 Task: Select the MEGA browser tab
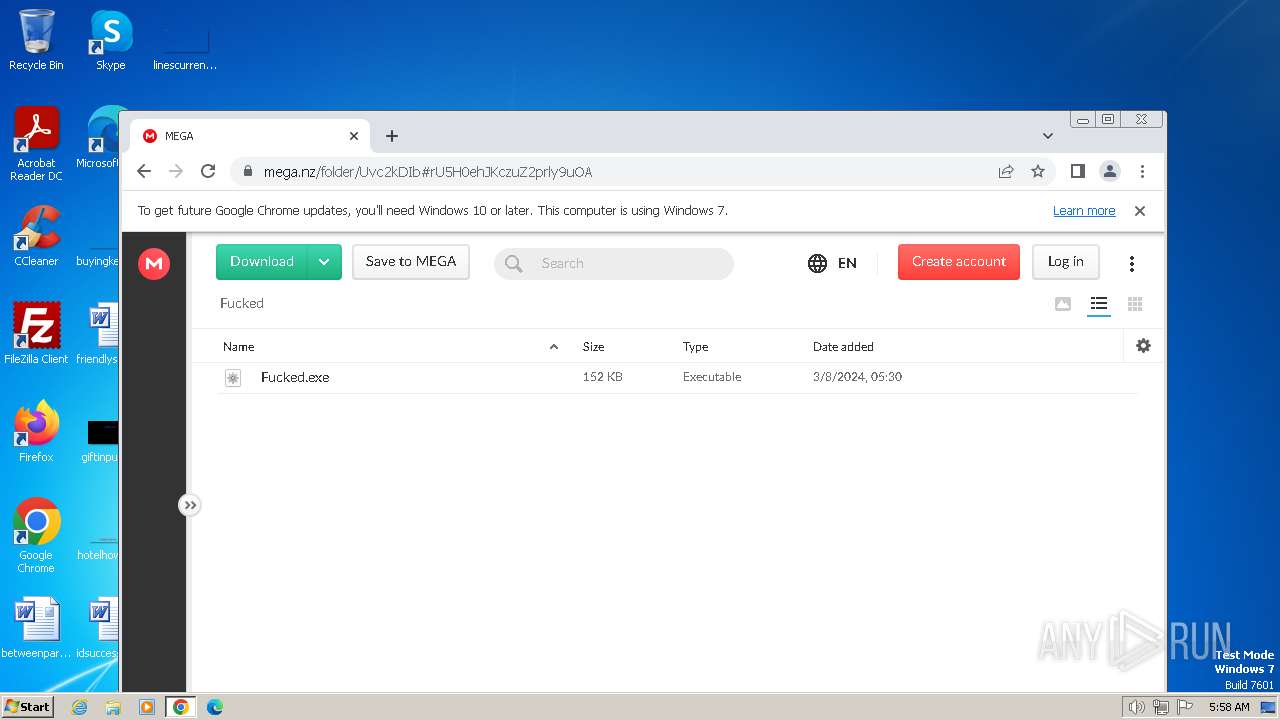(250, 136)
